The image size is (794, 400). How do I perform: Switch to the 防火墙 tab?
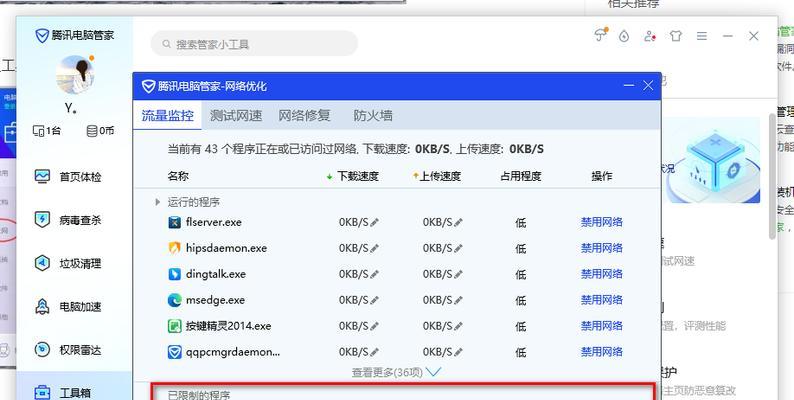click(373, 115)
